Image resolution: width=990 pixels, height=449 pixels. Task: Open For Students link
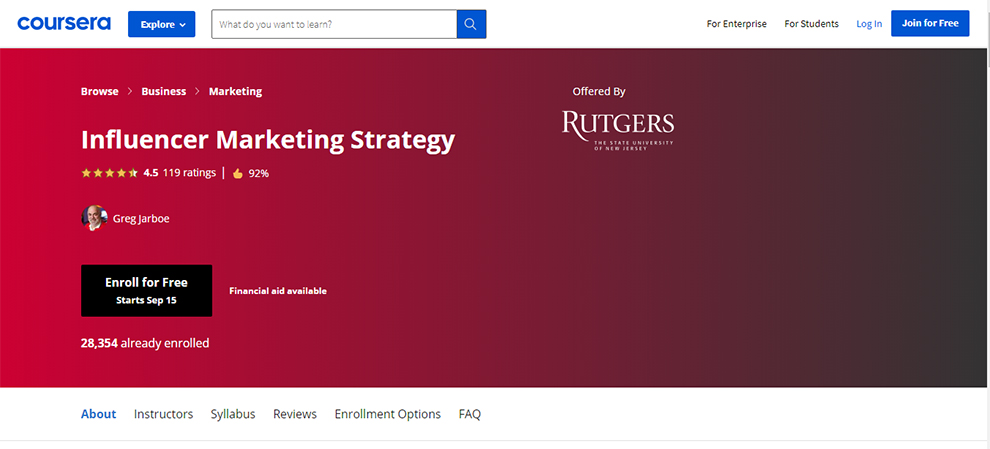pos(811,24)
